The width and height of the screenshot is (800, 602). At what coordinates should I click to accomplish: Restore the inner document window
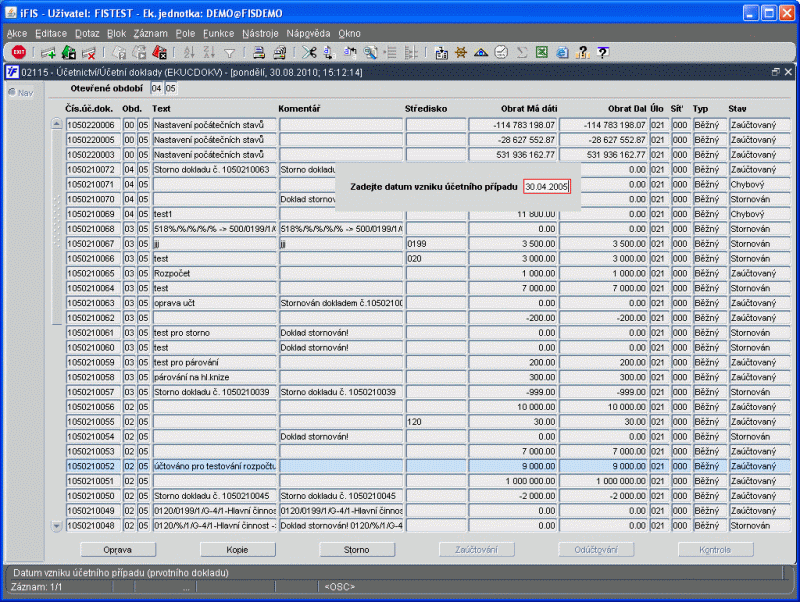click(776, 72)
